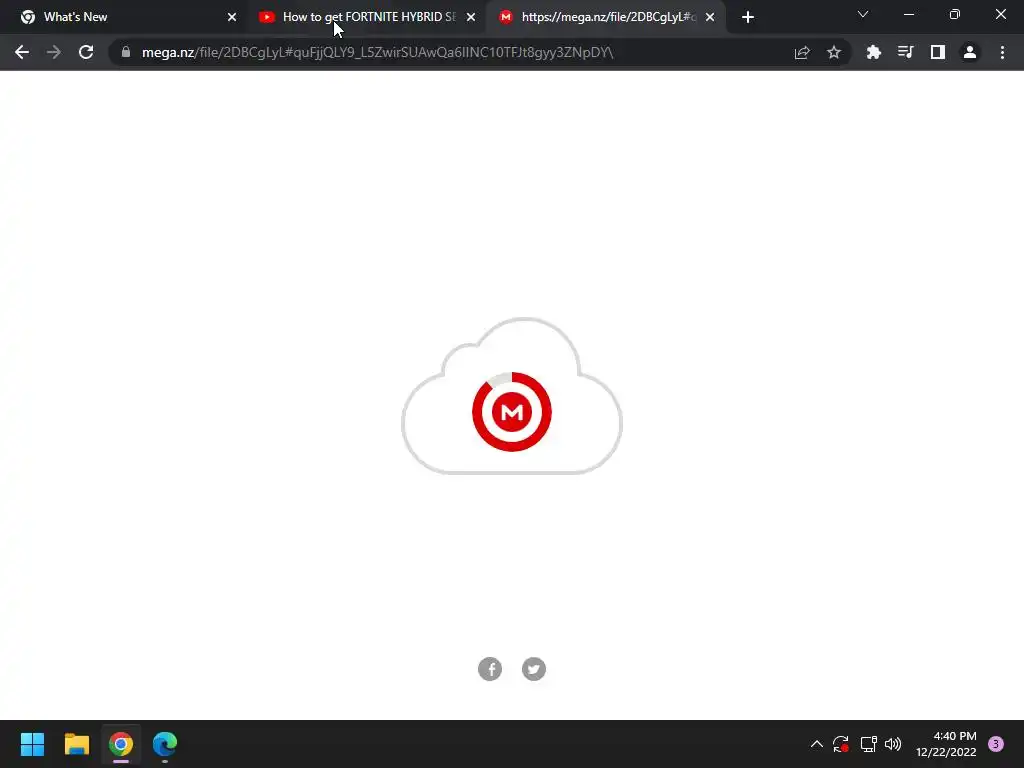Restore down the Chrome window
Viewport: 1024px width, 768px height.
955,14
